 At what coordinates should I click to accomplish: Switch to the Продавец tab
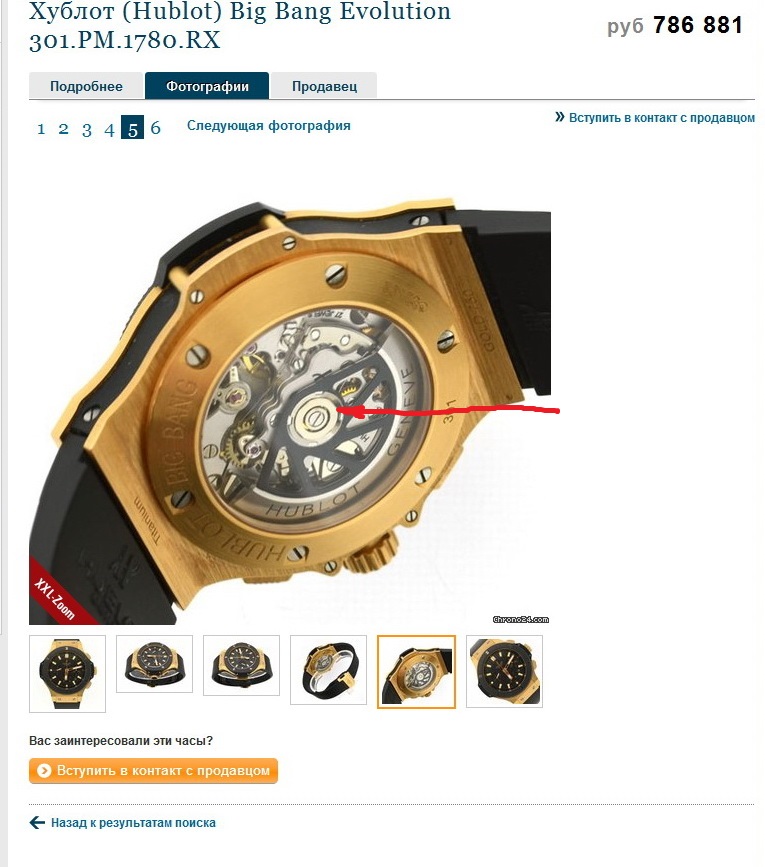[x=324, y=86]
